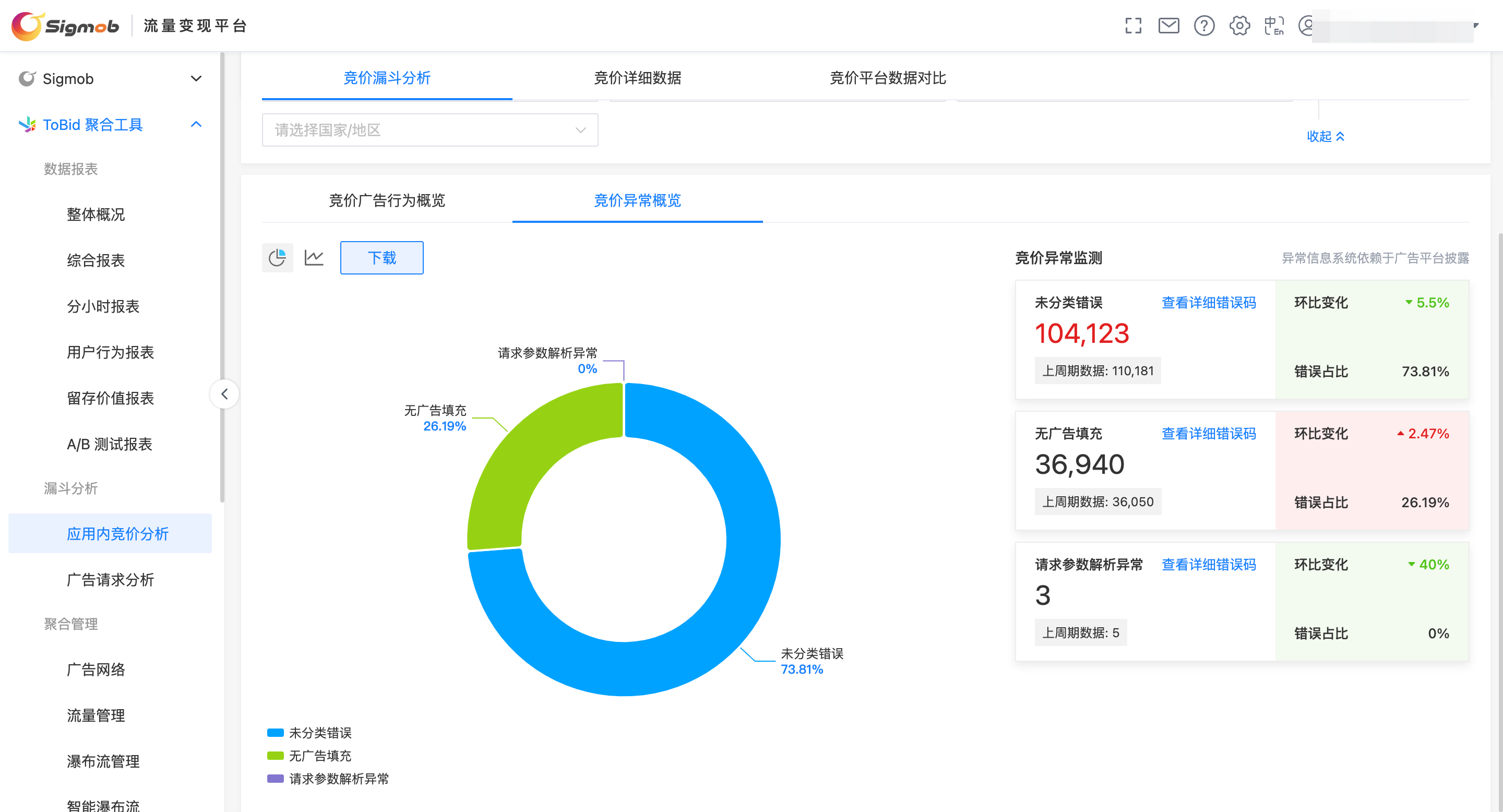Toggle 无广告填充 legend item

[x=309, y=756]
